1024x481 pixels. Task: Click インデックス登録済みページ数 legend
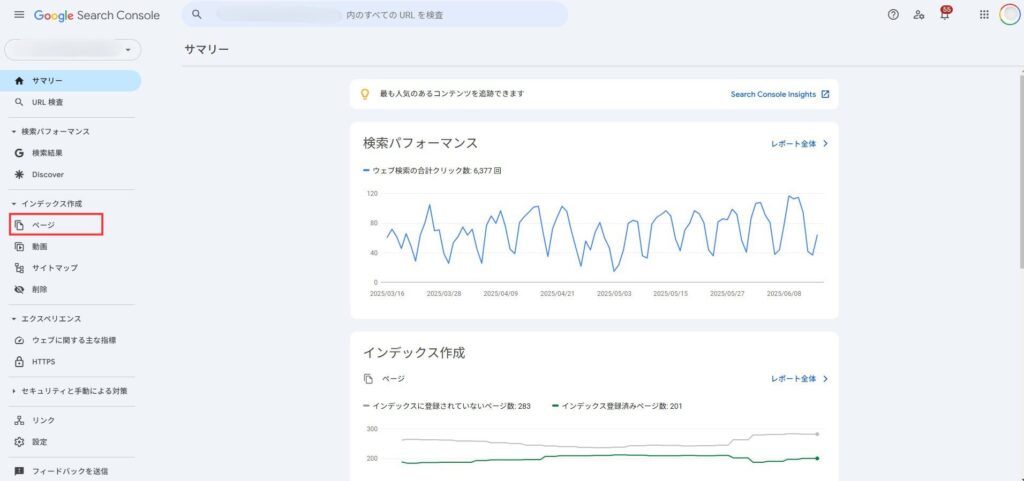(617, 406)
